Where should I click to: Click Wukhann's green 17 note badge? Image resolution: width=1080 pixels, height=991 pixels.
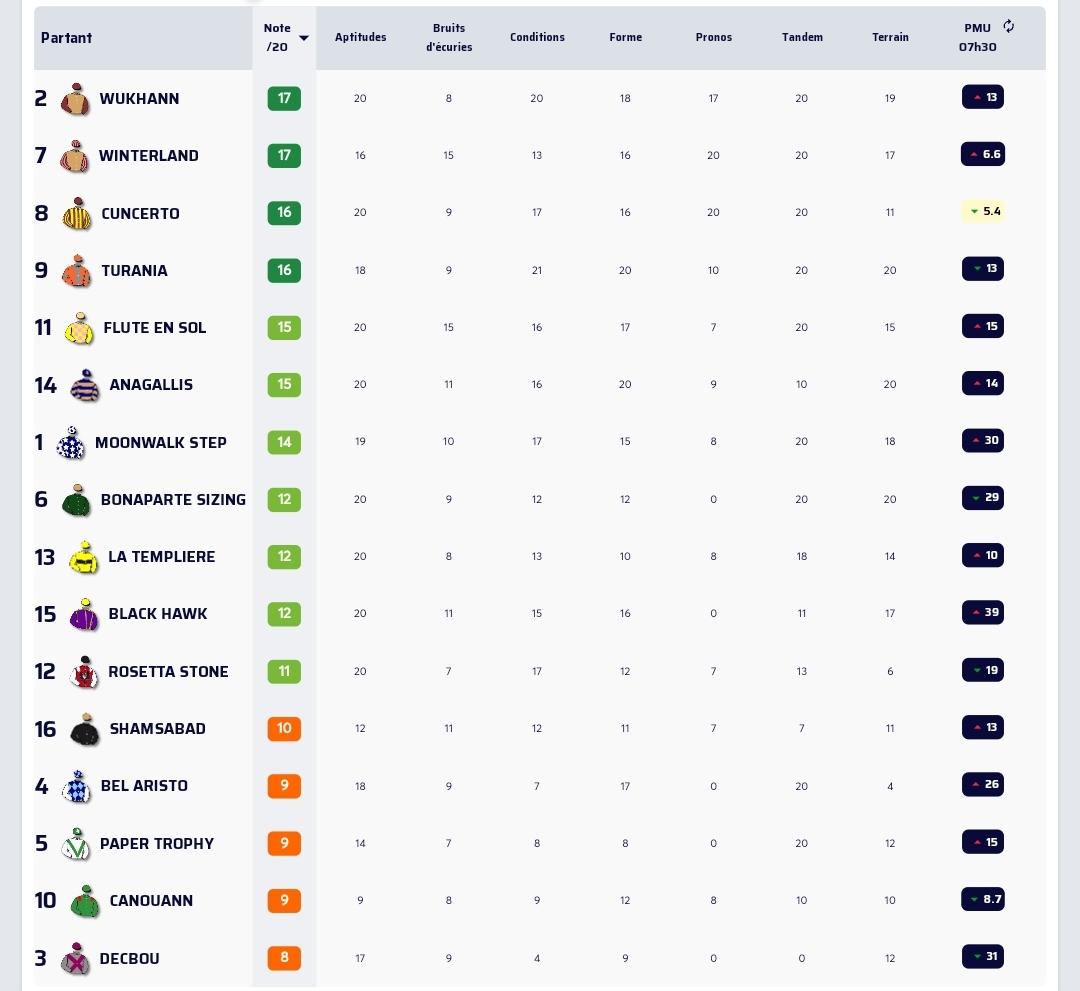point(284,98)
